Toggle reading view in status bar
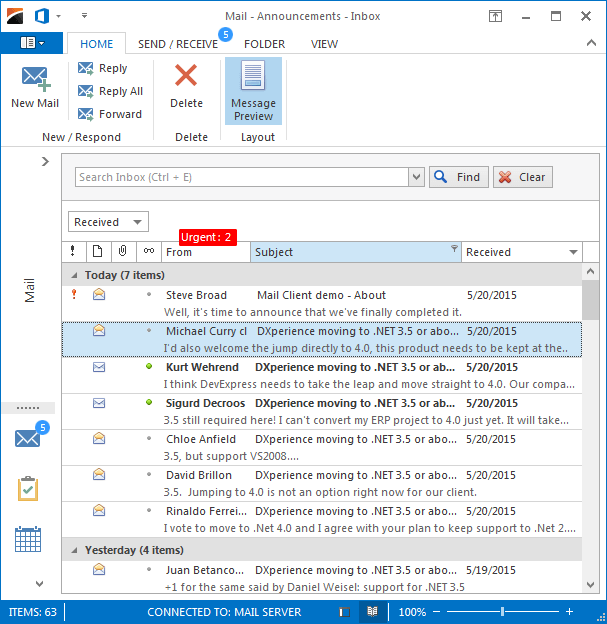The width and height of the screenshot is (607, 624). [372, 611]
